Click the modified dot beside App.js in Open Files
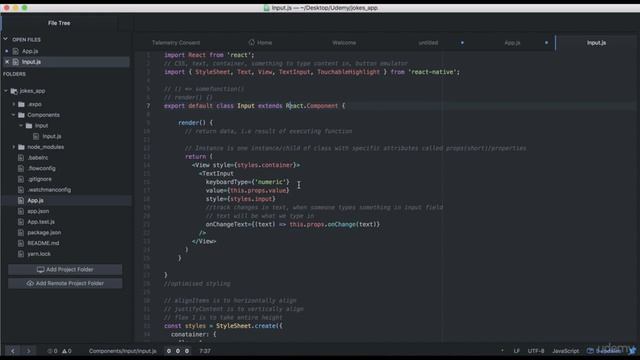 (x=7, y=51)
